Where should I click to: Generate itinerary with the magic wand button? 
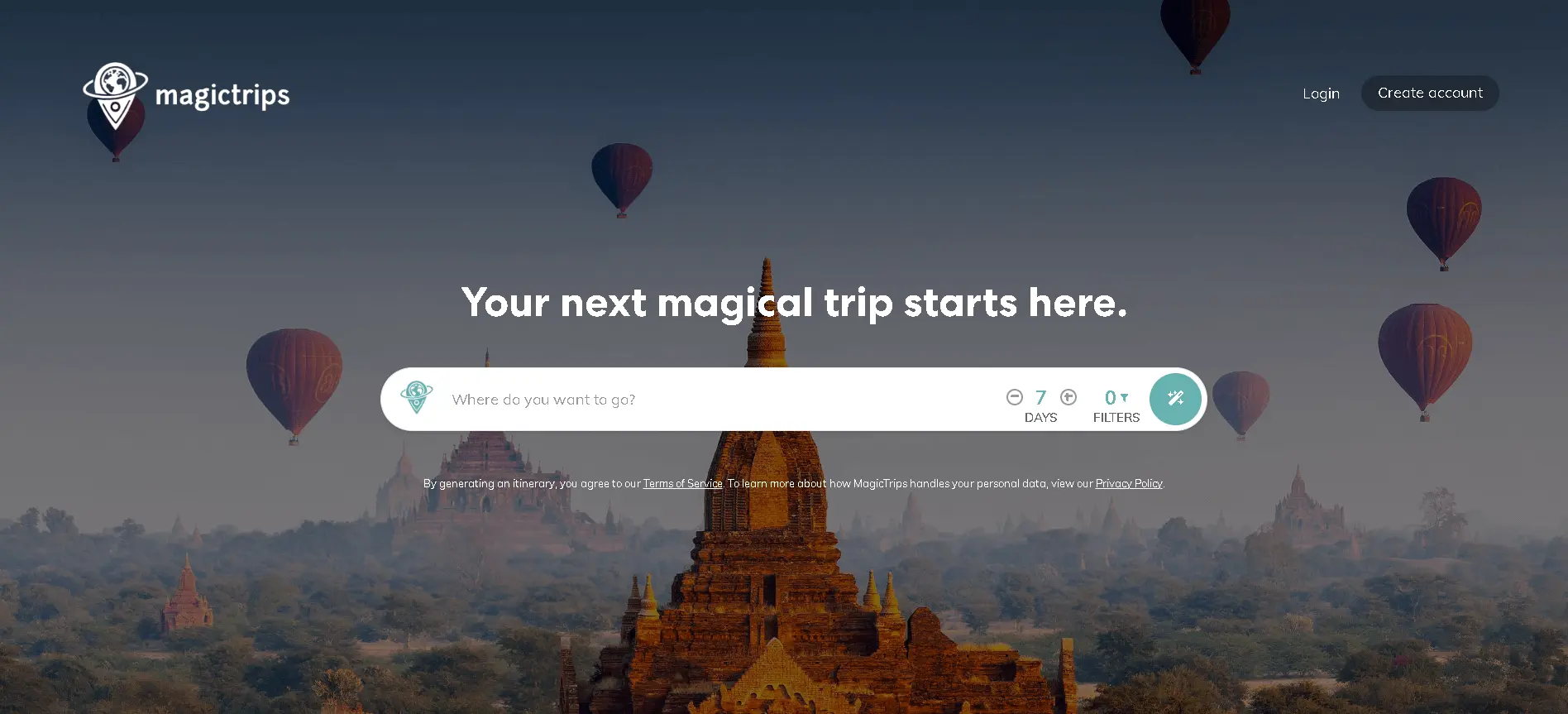click(x=1175, y=399)
